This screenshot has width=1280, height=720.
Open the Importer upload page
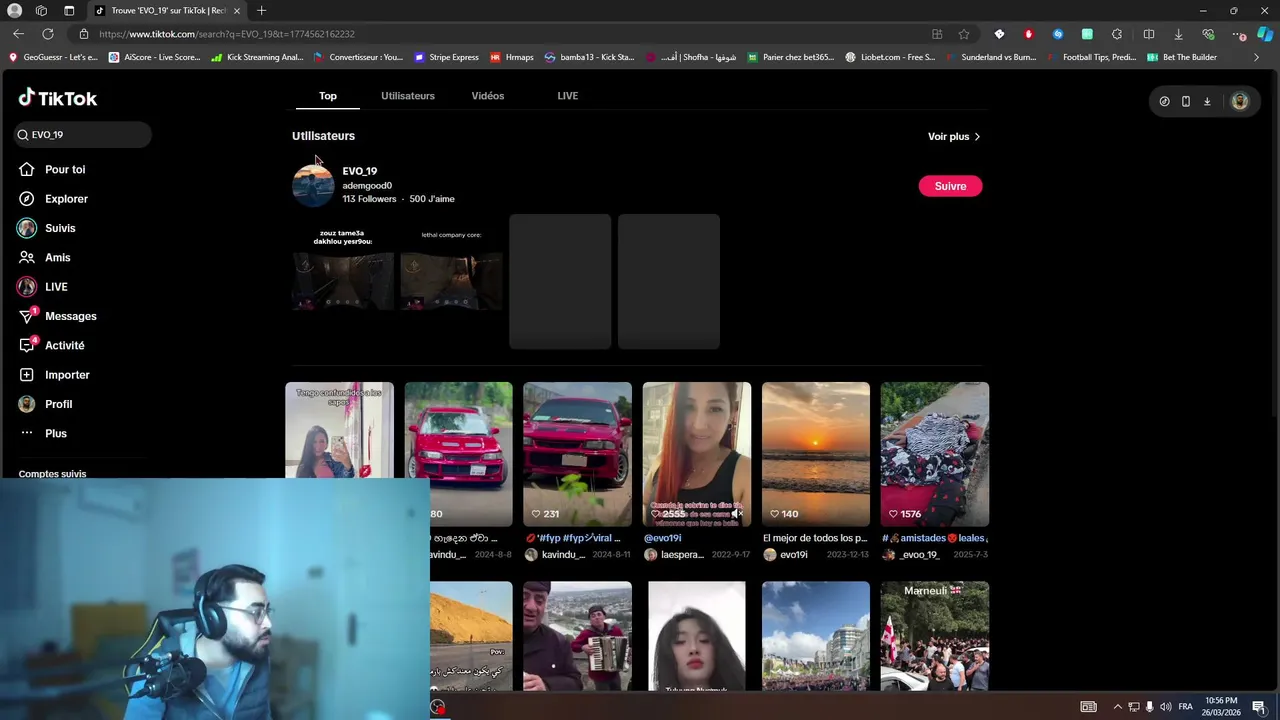pos(55,375)
